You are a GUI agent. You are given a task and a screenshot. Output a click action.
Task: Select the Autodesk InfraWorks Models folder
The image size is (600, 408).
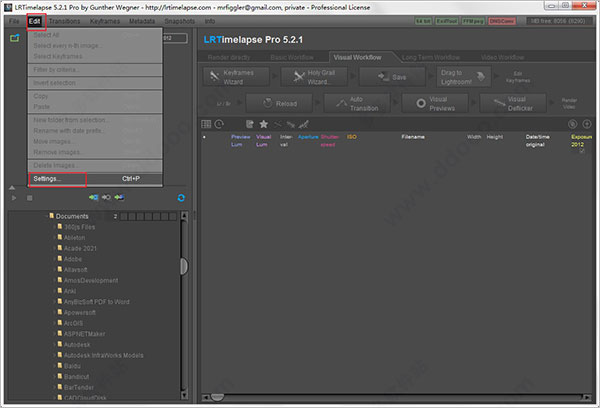103,356
